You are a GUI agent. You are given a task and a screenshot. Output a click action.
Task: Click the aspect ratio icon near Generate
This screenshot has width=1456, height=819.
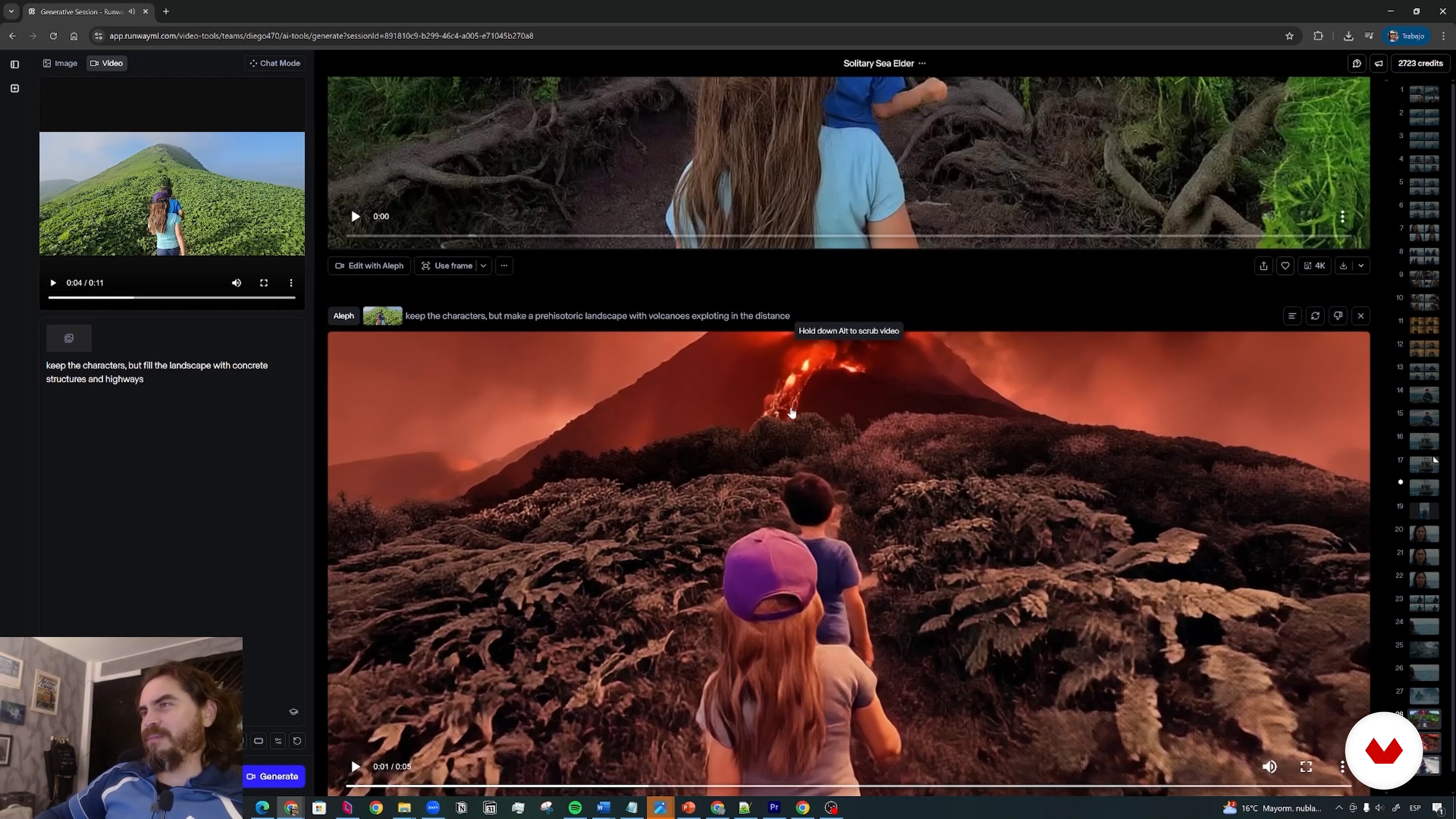pyautogui.click(x=259, y=741)
